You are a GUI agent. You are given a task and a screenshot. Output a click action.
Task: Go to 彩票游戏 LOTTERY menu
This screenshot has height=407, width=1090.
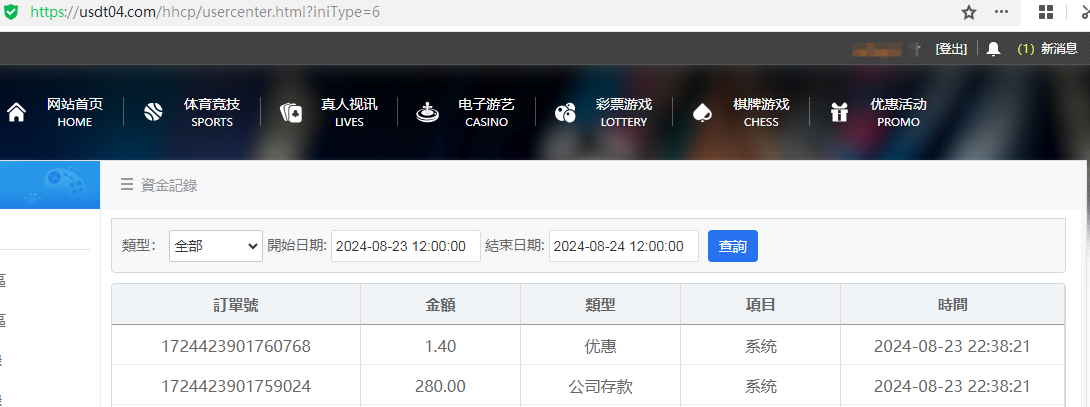[x=623, y=112]
